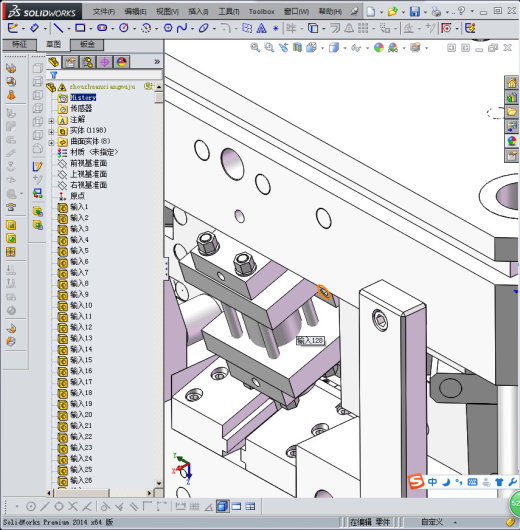The height and width of the screenshot is (530, 520).
Task: Toggle the shaded with edges display button
Action: (222, 506)
